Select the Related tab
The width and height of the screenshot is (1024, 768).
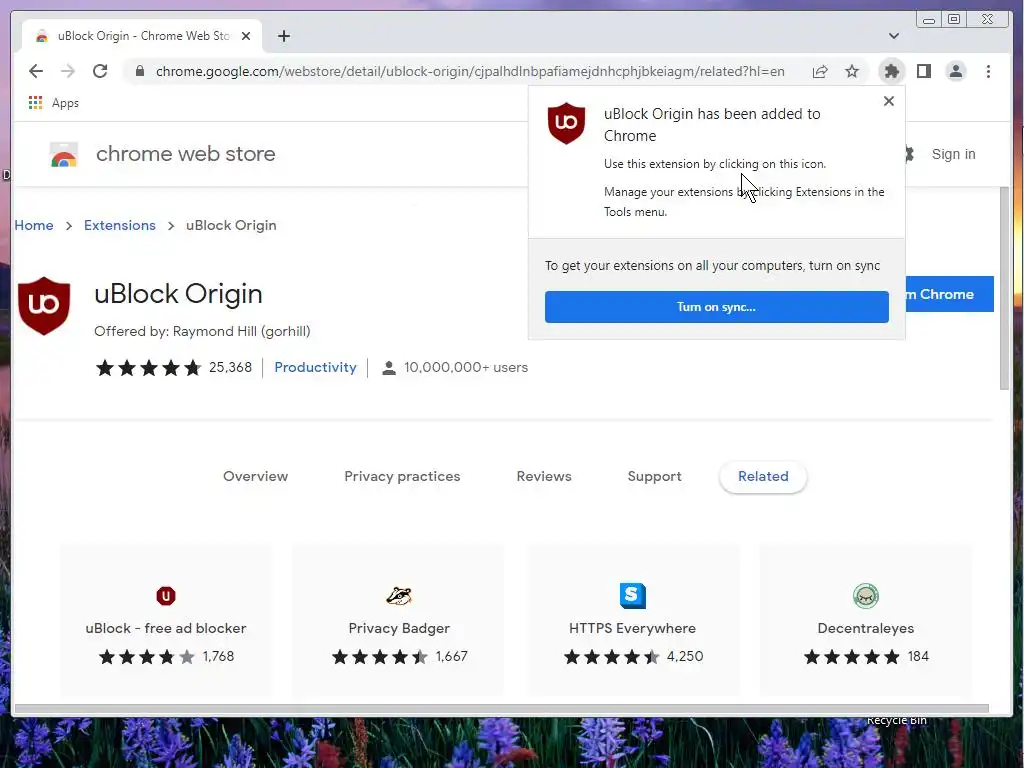point(763,477)
